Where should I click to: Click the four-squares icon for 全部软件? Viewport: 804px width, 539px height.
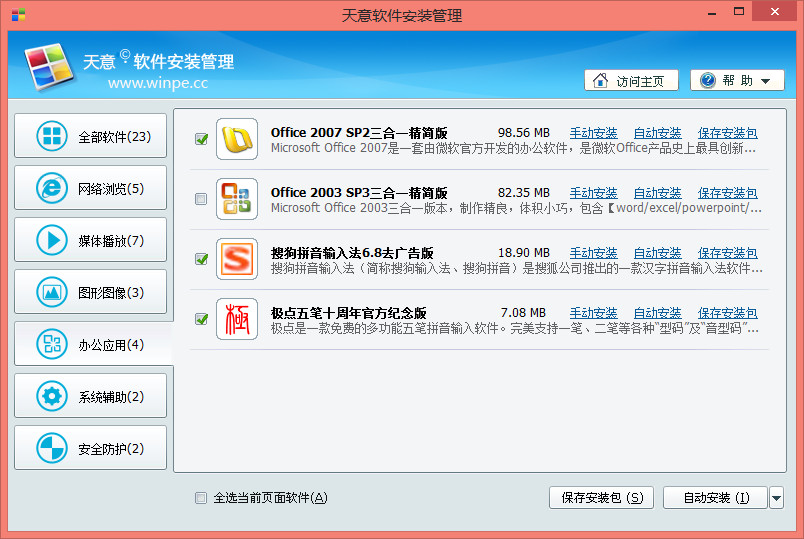click(52, 136)
